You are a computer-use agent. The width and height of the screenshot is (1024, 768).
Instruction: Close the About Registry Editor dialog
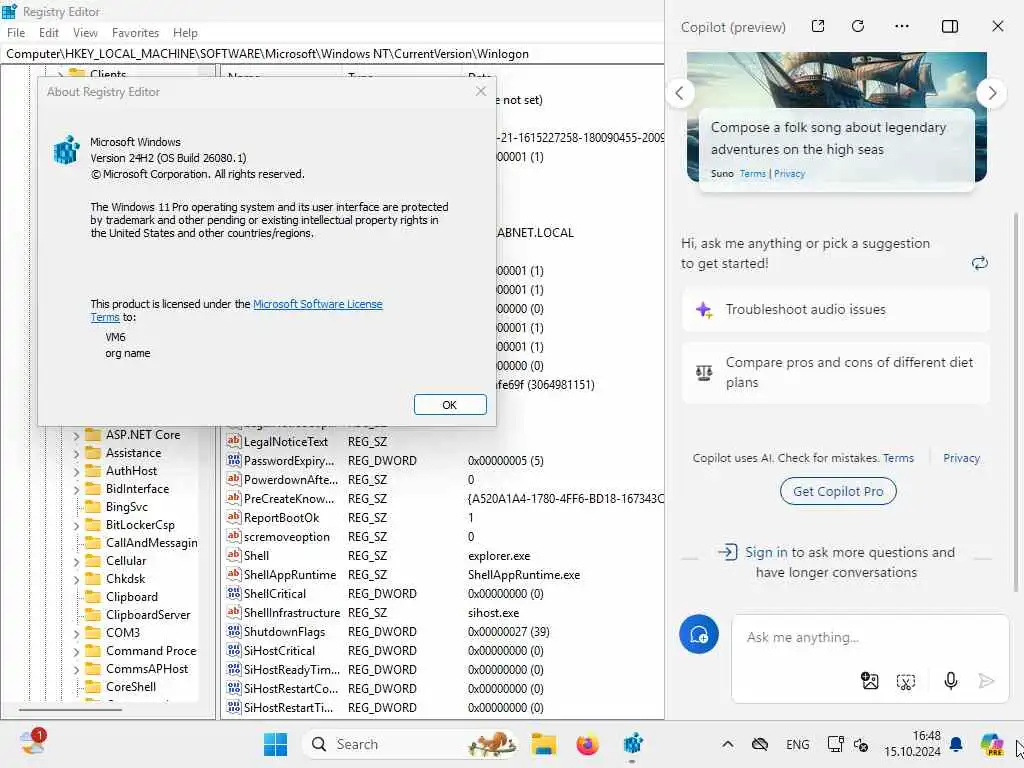tap(481, 91)
